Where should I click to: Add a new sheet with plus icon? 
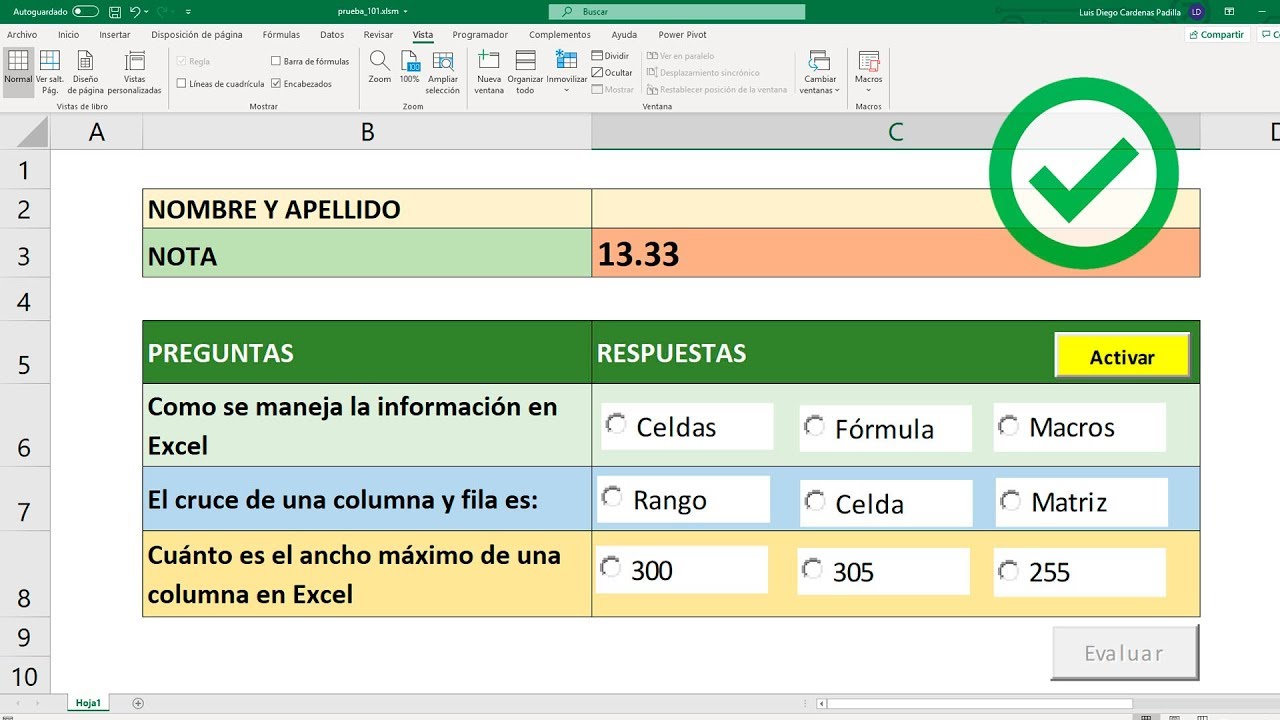point(138,703)
